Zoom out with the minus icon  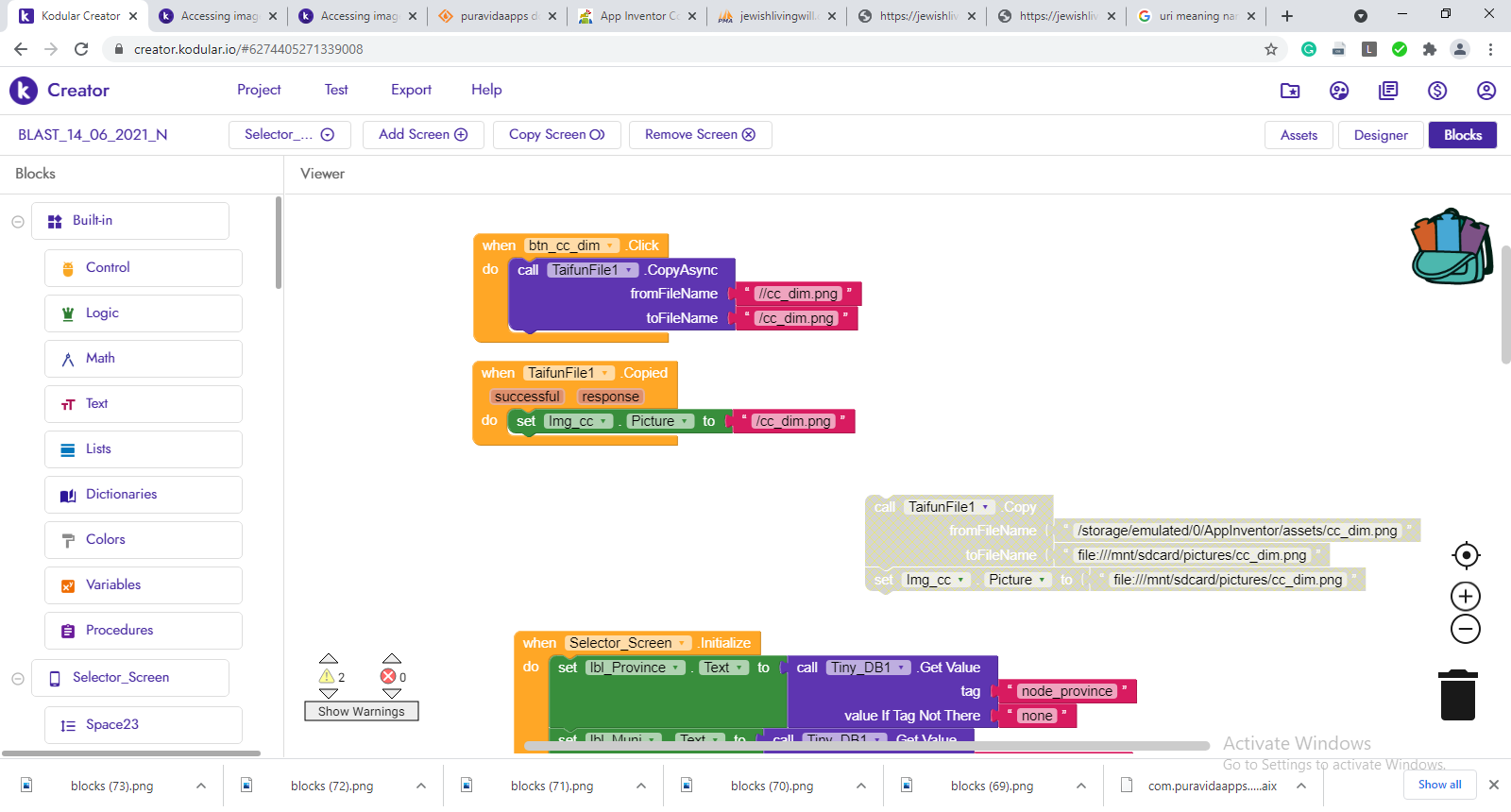[1466, 630]
